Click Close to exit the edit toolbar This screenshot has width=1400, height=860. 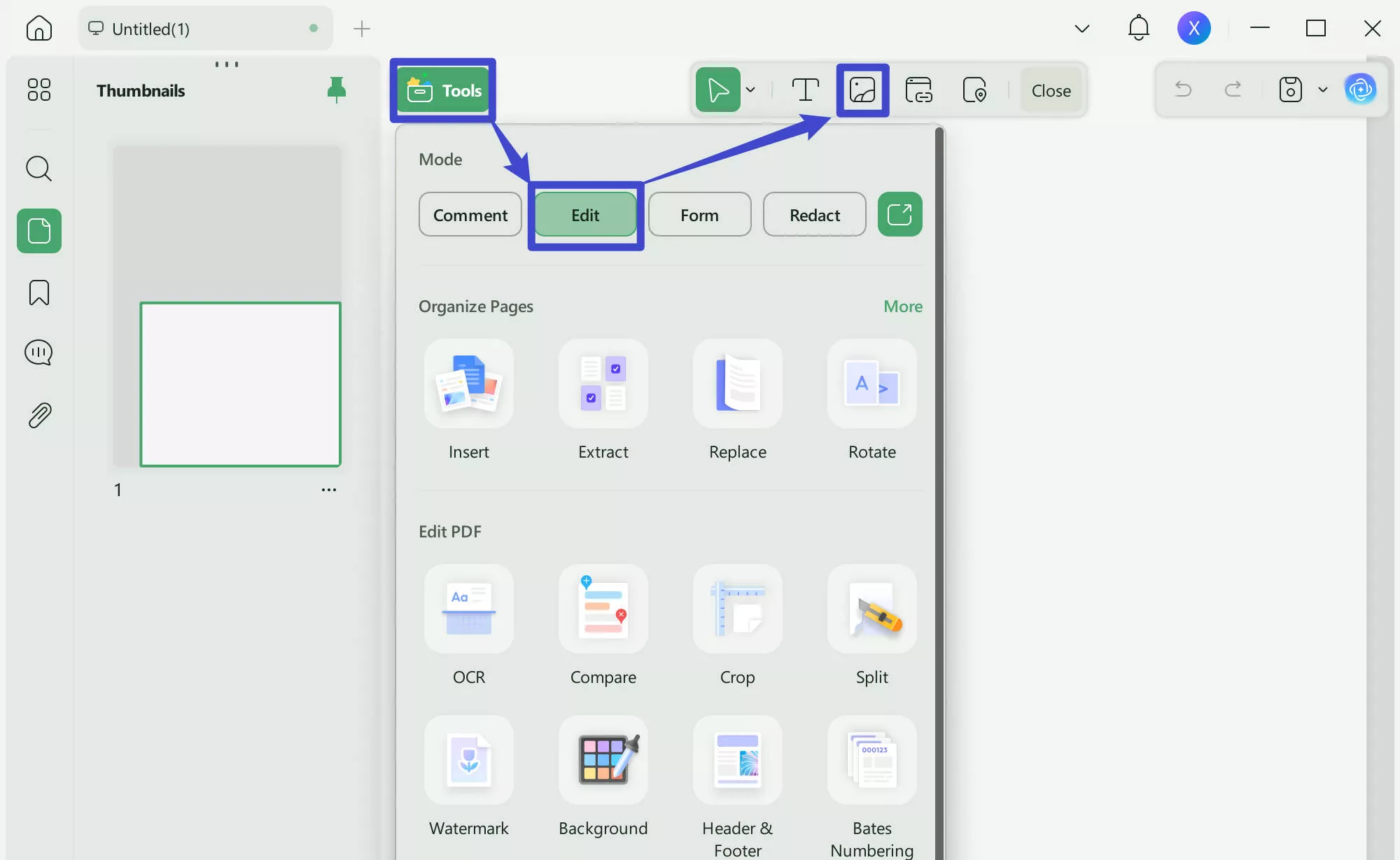(x=1051, y=90)
